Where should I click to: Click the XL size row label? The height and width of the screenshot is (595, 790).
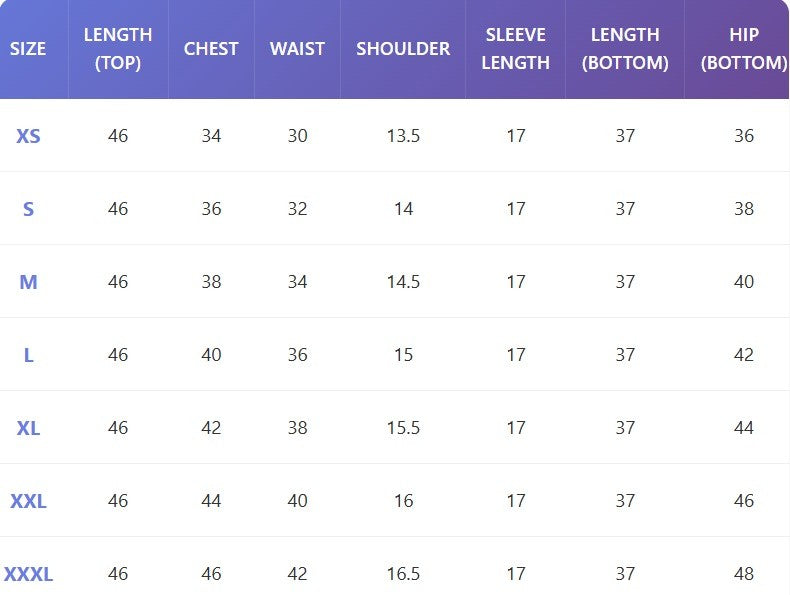[x=28, y=428]
